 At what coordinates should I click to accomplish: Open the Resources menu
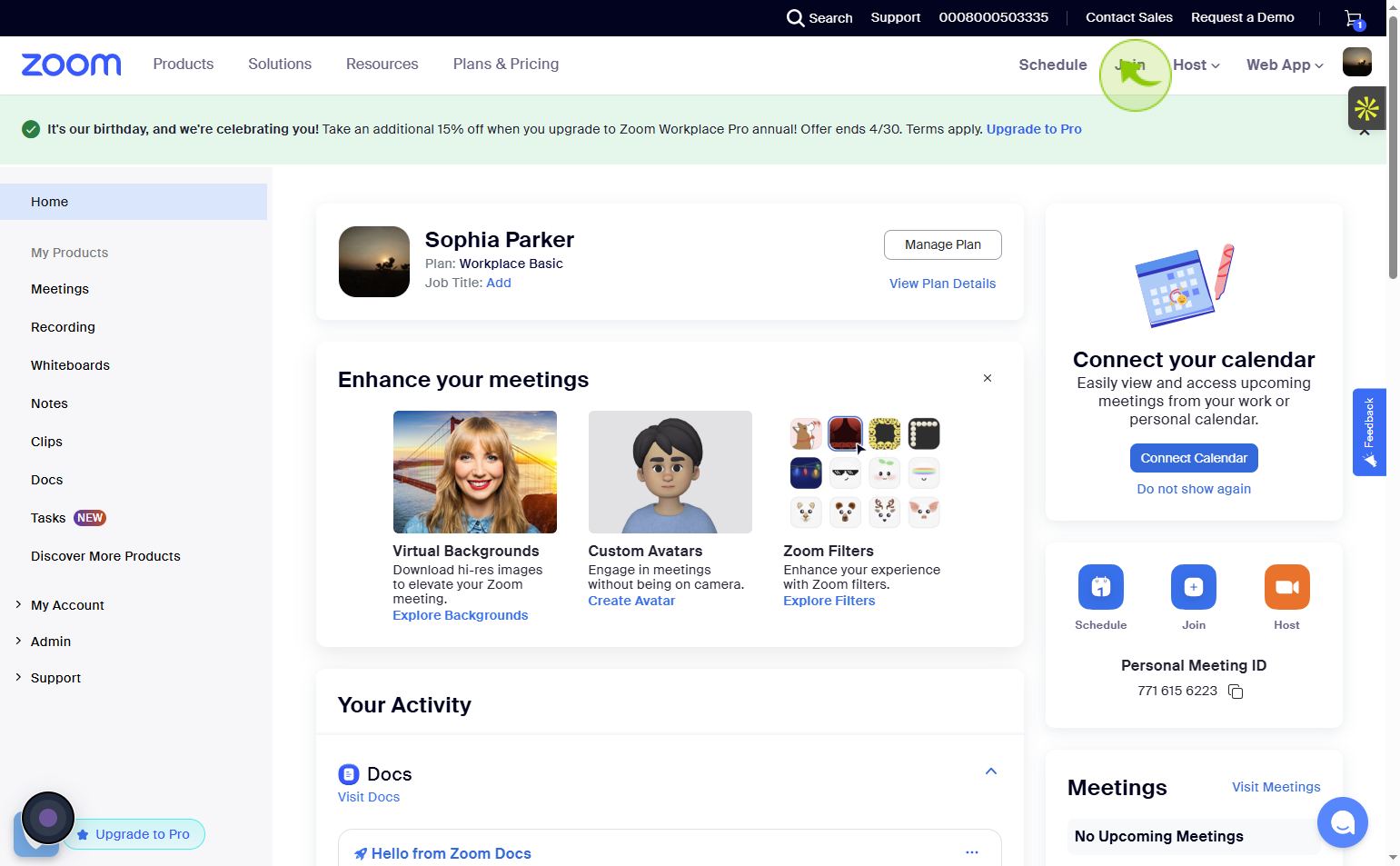[382, 64]
